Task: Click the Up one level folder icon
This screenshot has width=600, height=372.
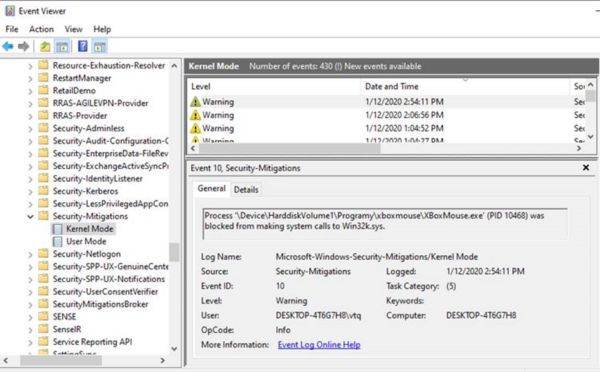Action: tap(45, 47)
